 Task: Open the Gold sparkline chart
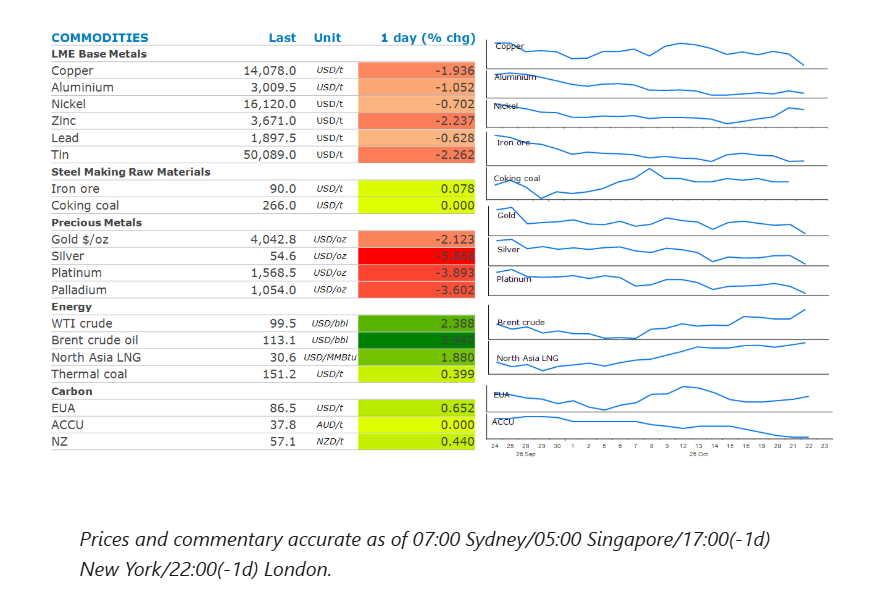pos(657,221)
